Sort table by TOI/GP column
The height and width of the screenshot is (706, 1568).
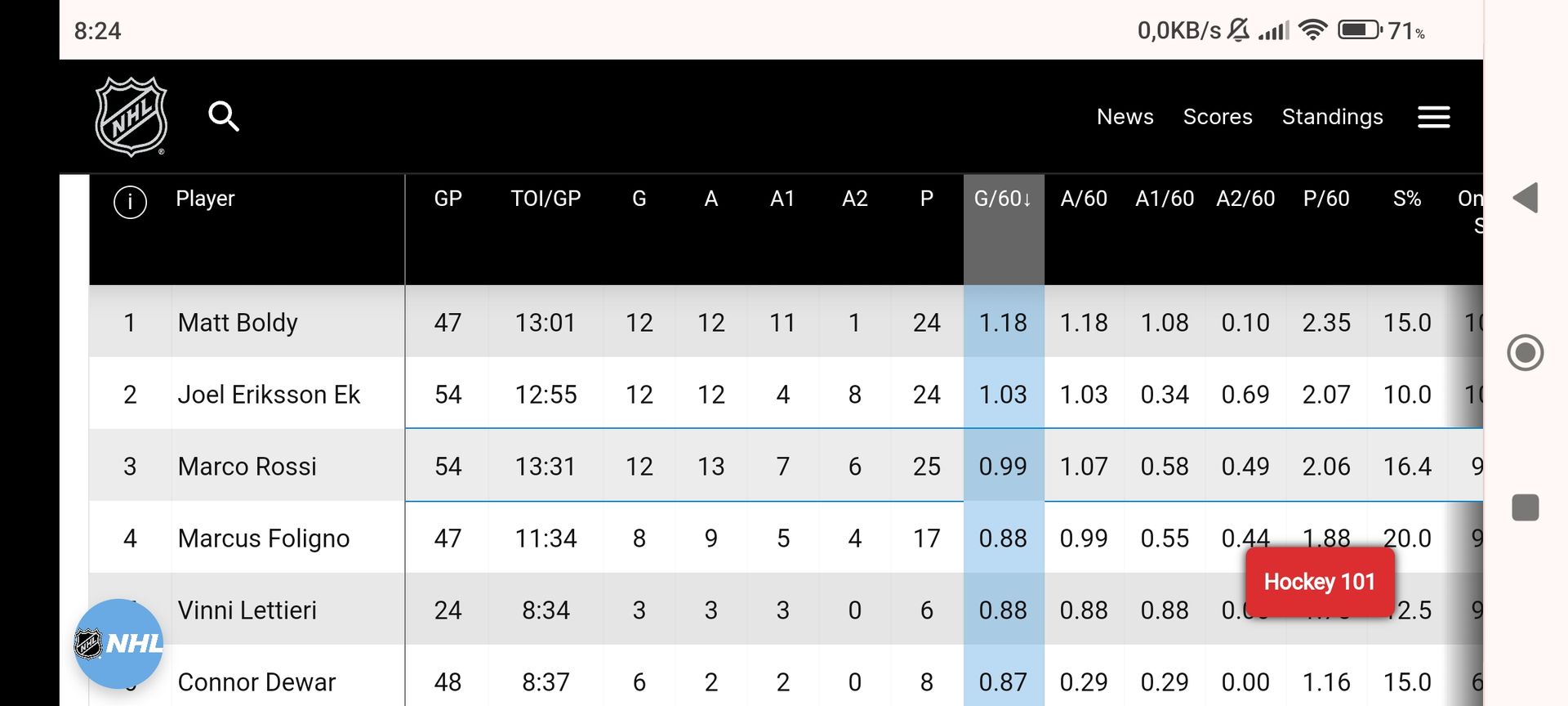[x=546, y=199]
